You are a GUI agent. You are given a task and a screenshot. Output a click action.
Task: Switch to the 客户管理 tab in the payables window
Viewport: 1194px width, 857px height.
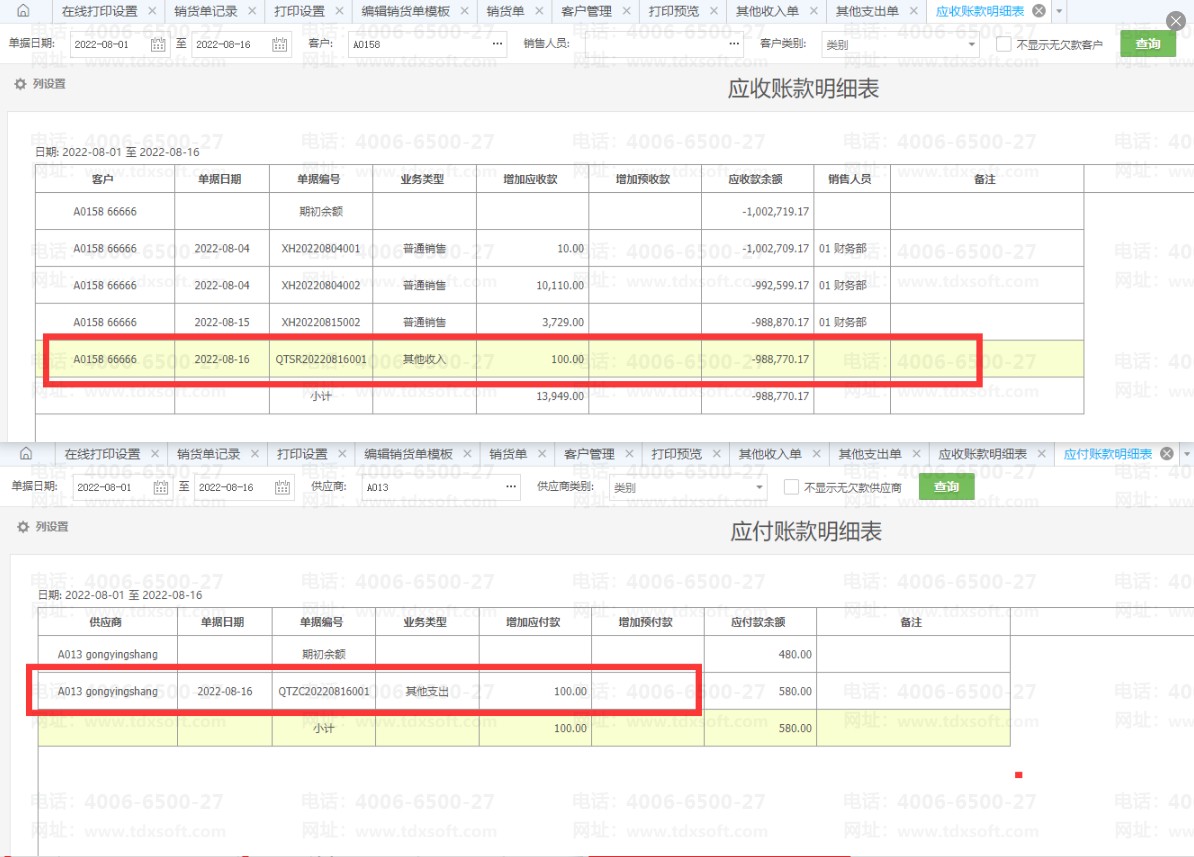587,454
